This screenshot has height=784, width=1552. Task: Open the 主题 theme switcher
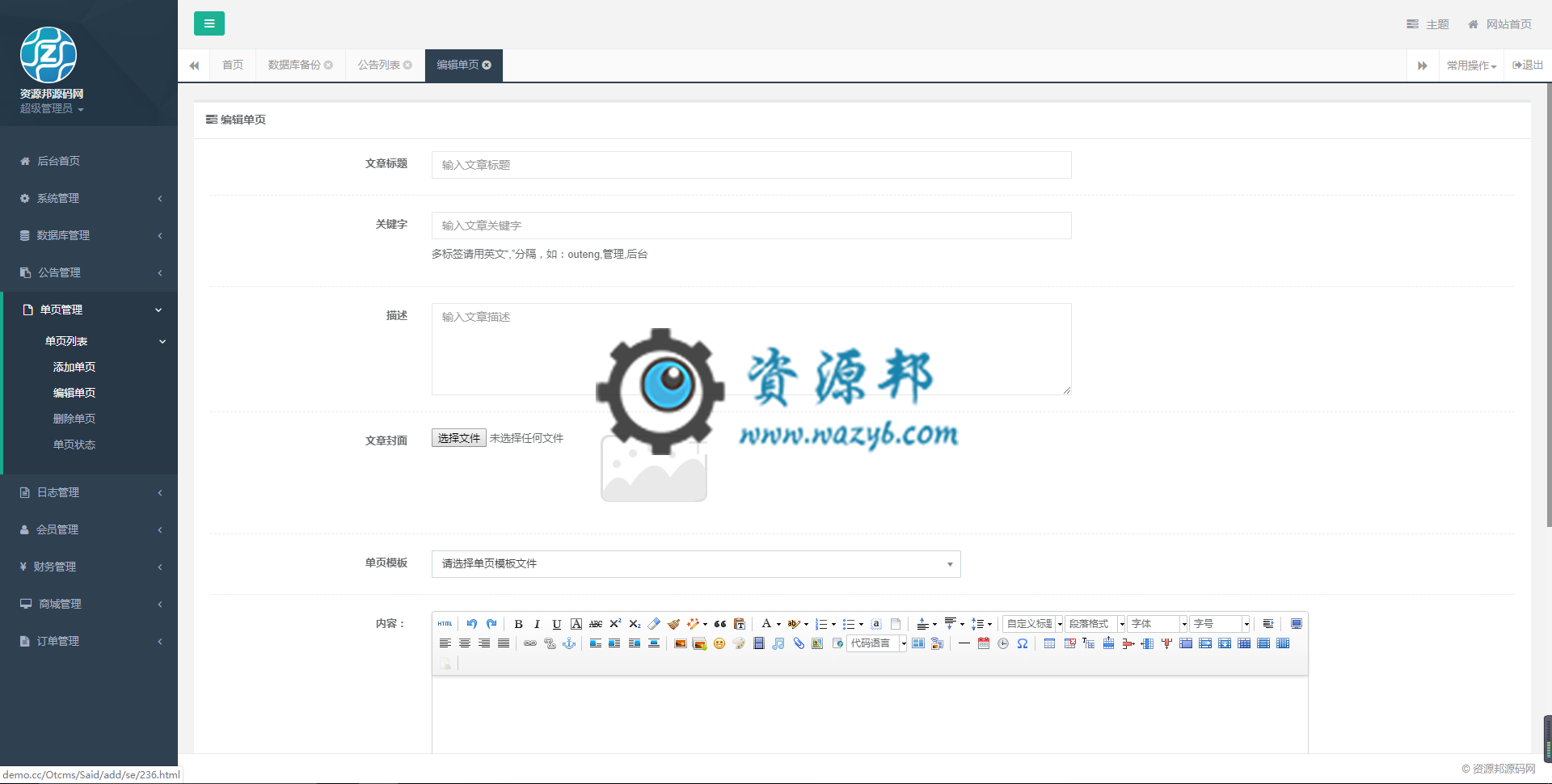1428,24
